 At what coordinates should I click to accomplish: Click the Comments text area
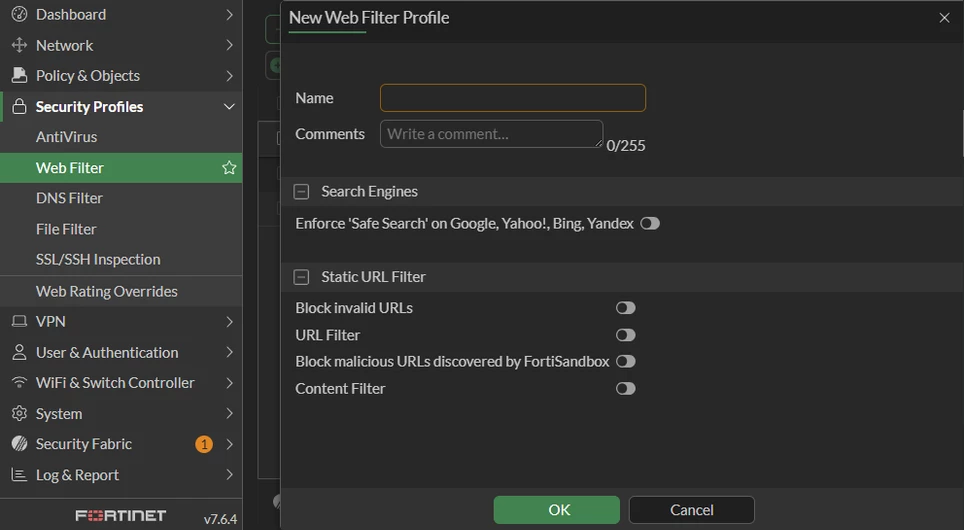coord(491,134)
